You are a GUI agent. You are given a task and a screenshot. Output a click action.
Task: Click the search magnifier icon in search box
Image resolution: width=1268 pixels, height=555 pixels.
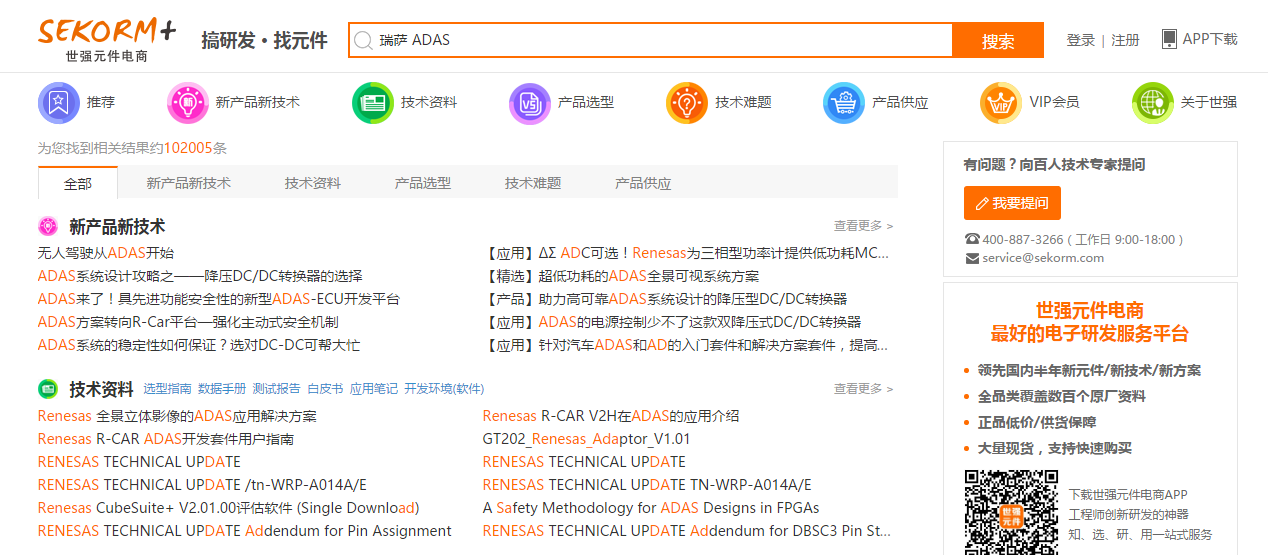[363, 40]
